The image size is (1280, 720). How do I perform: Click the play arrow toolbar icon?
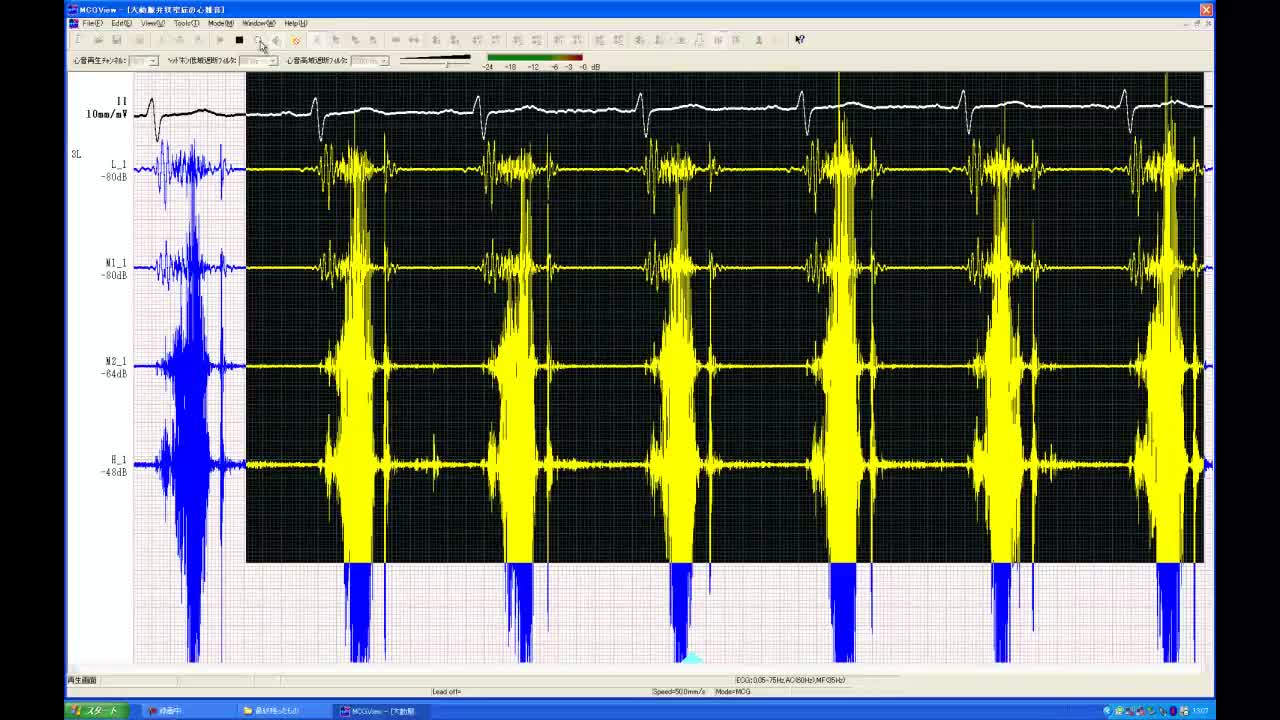tap(220, 40)
